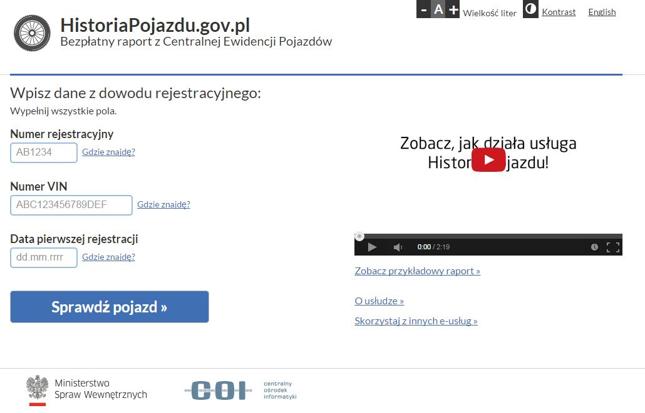Open the Kontrast link
The height and width of the screenshot is (413, 645).
[558, 12]
